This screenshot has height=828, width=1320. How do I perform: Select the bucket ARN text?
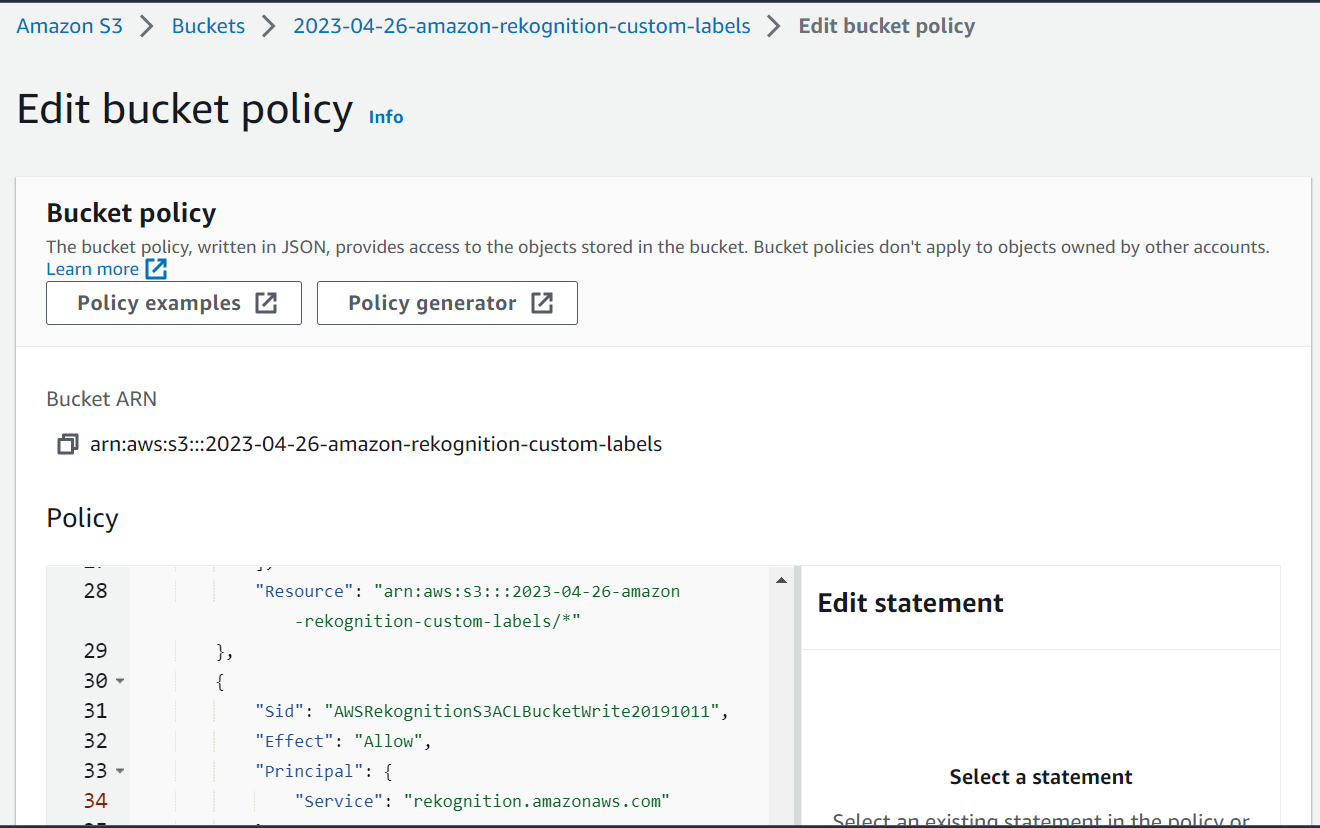coord(376,444)
